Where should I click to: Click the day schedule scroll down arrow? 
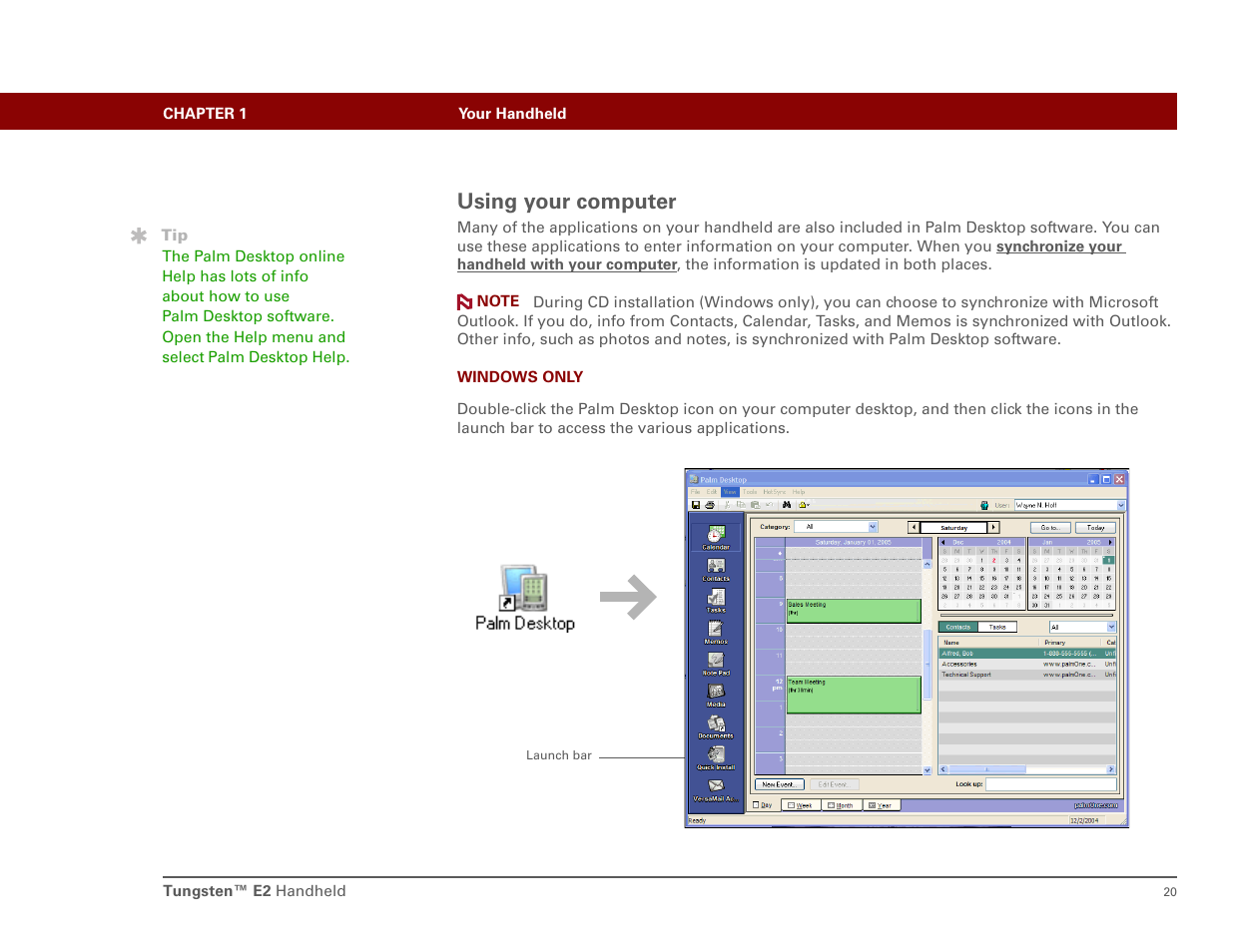pos(927,769)
